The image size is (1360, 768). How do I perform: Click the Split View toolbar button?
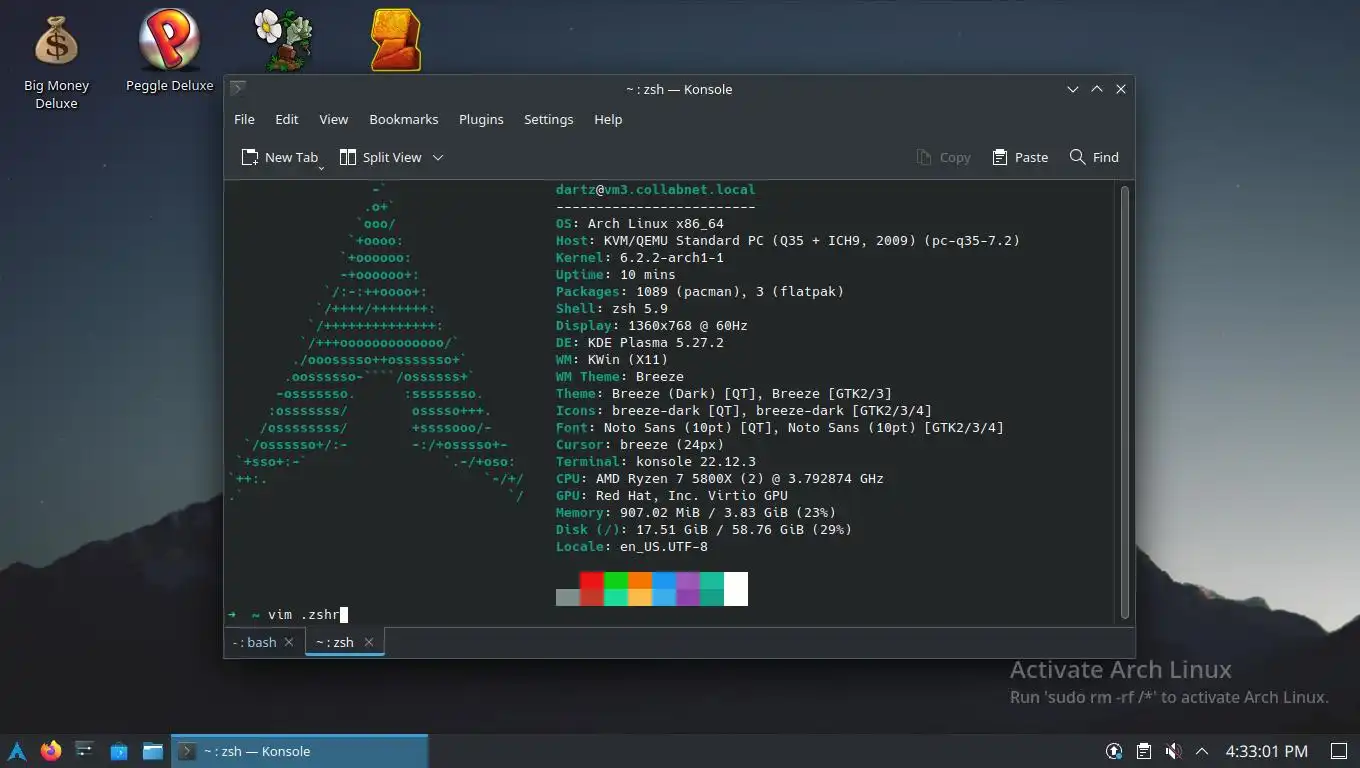click(380, 157)
